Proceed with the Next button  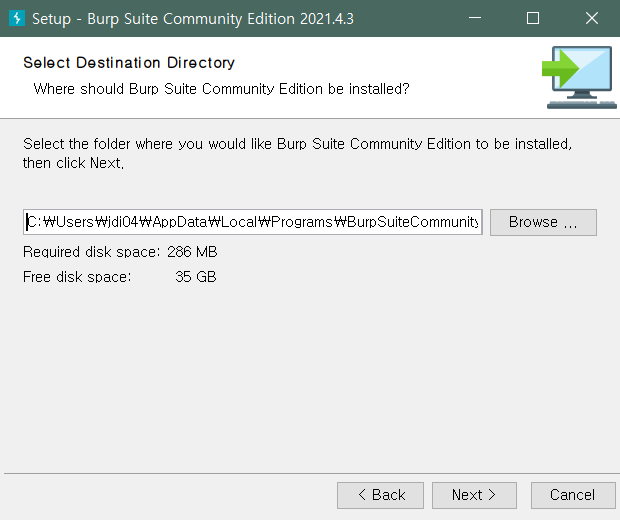pos(474,495)
